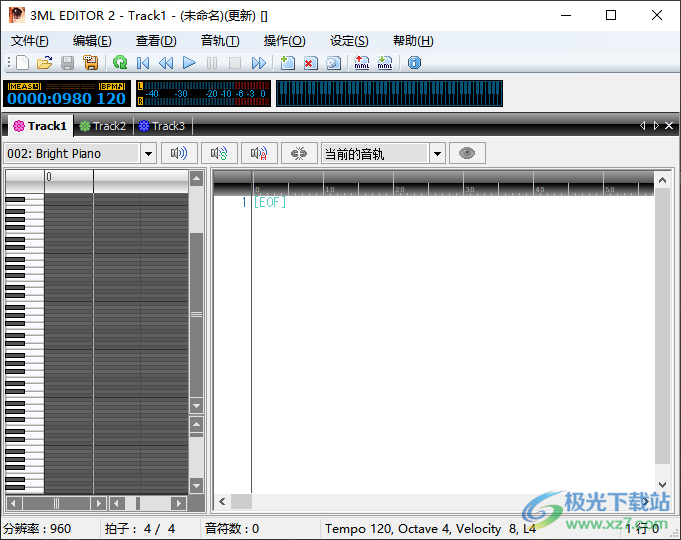Click the Tempo 120, Octave 4 status text
The image size is (681, 540).
(x=431, y=529)
